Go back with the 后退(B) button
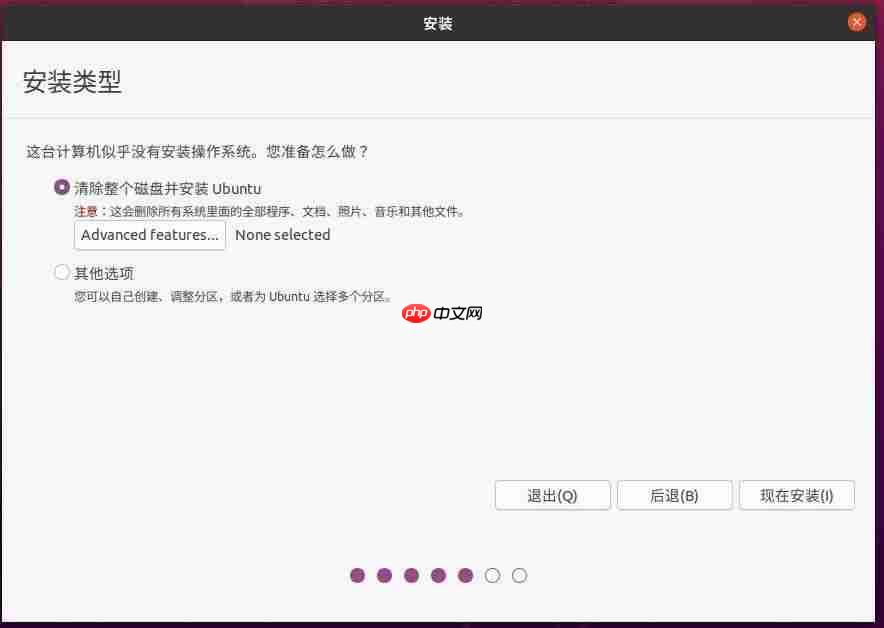 (675, 496)
